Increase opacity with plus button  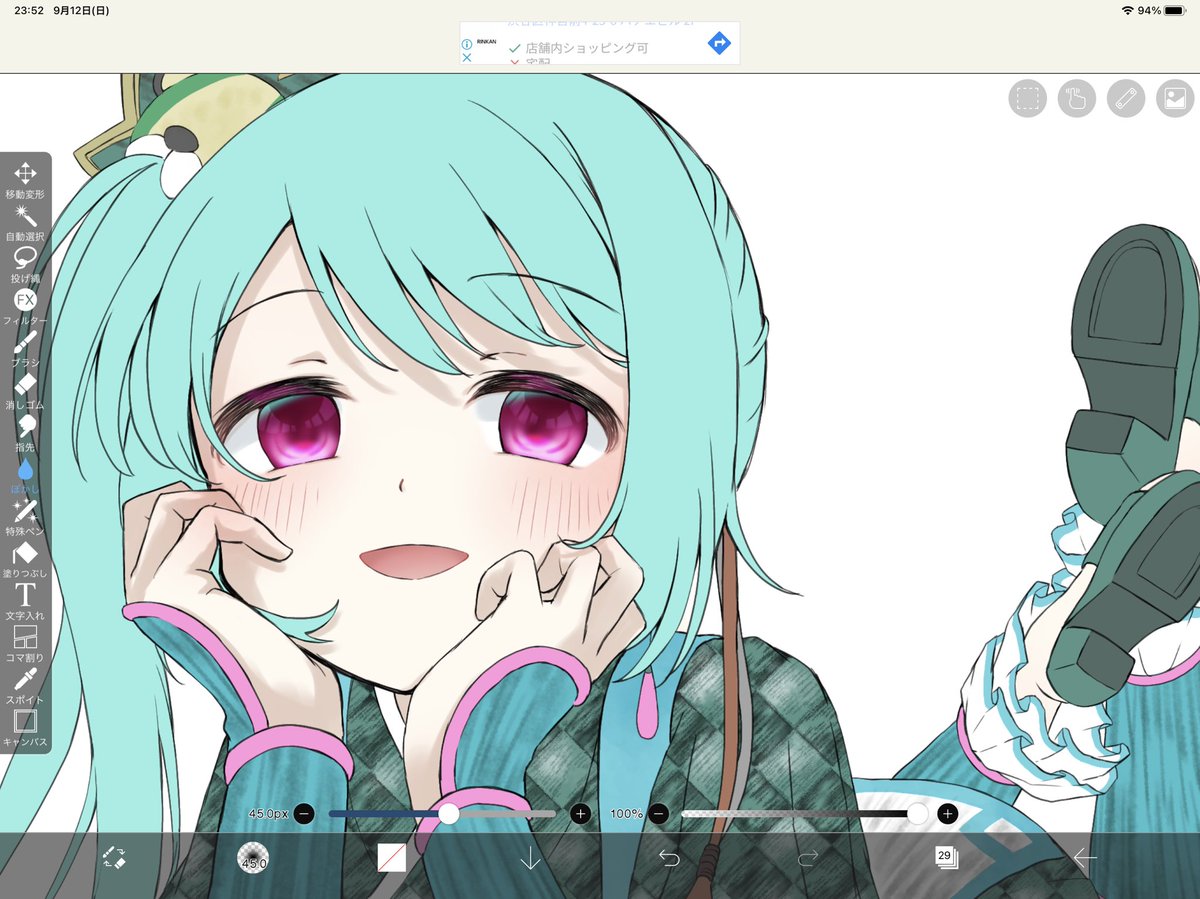coord(947,814)
